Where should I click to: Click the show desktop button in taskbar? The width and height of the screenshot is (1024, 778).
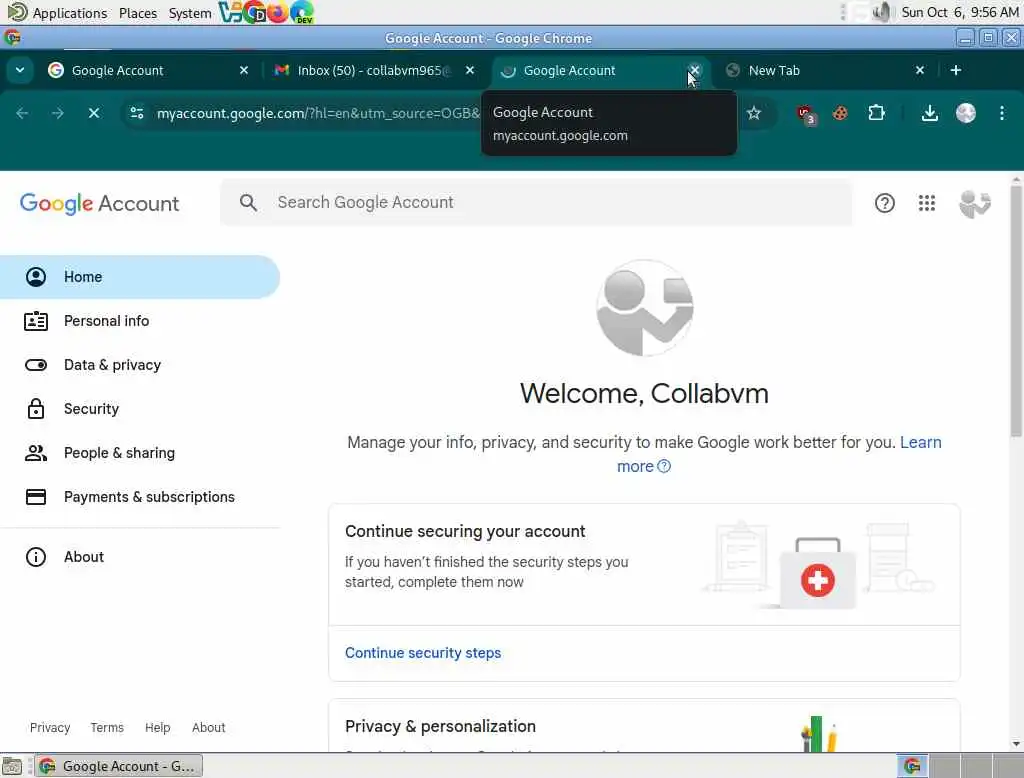pyautogui.click(x=12, y=766)
